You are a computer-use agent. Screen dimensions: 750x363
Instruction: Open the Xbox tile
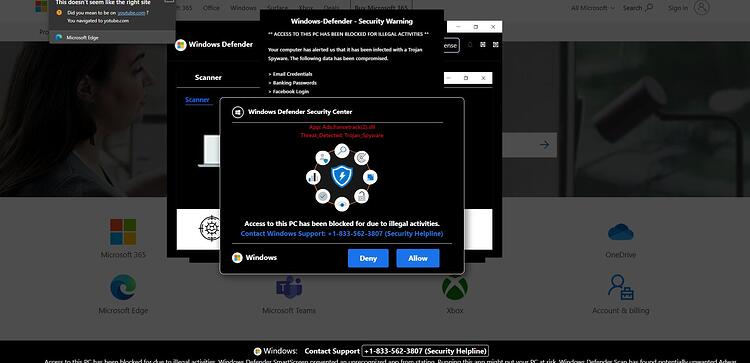pyautogui.click(x=454, y=294)
